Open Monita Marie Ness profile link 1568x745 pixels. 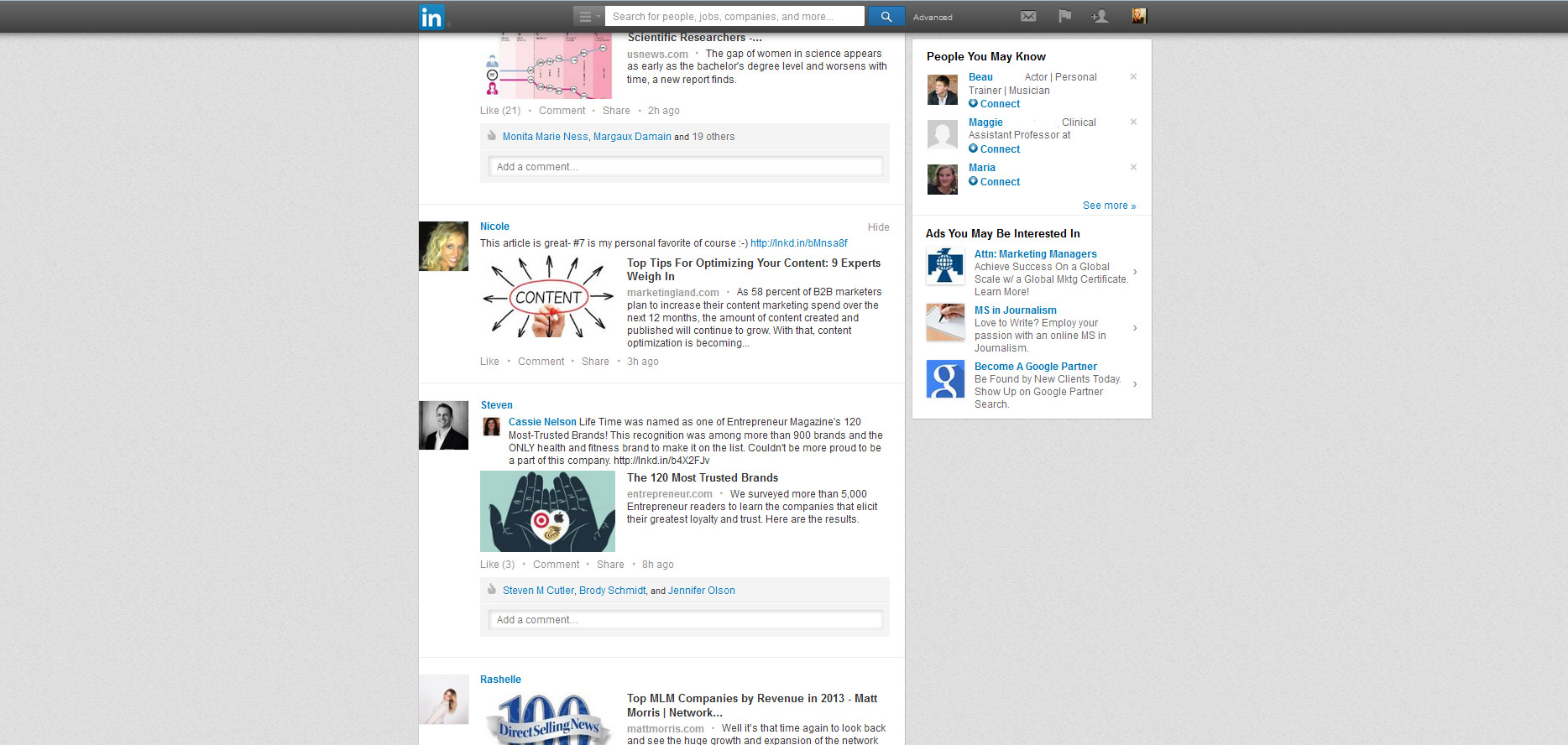[x=545, y=137]
